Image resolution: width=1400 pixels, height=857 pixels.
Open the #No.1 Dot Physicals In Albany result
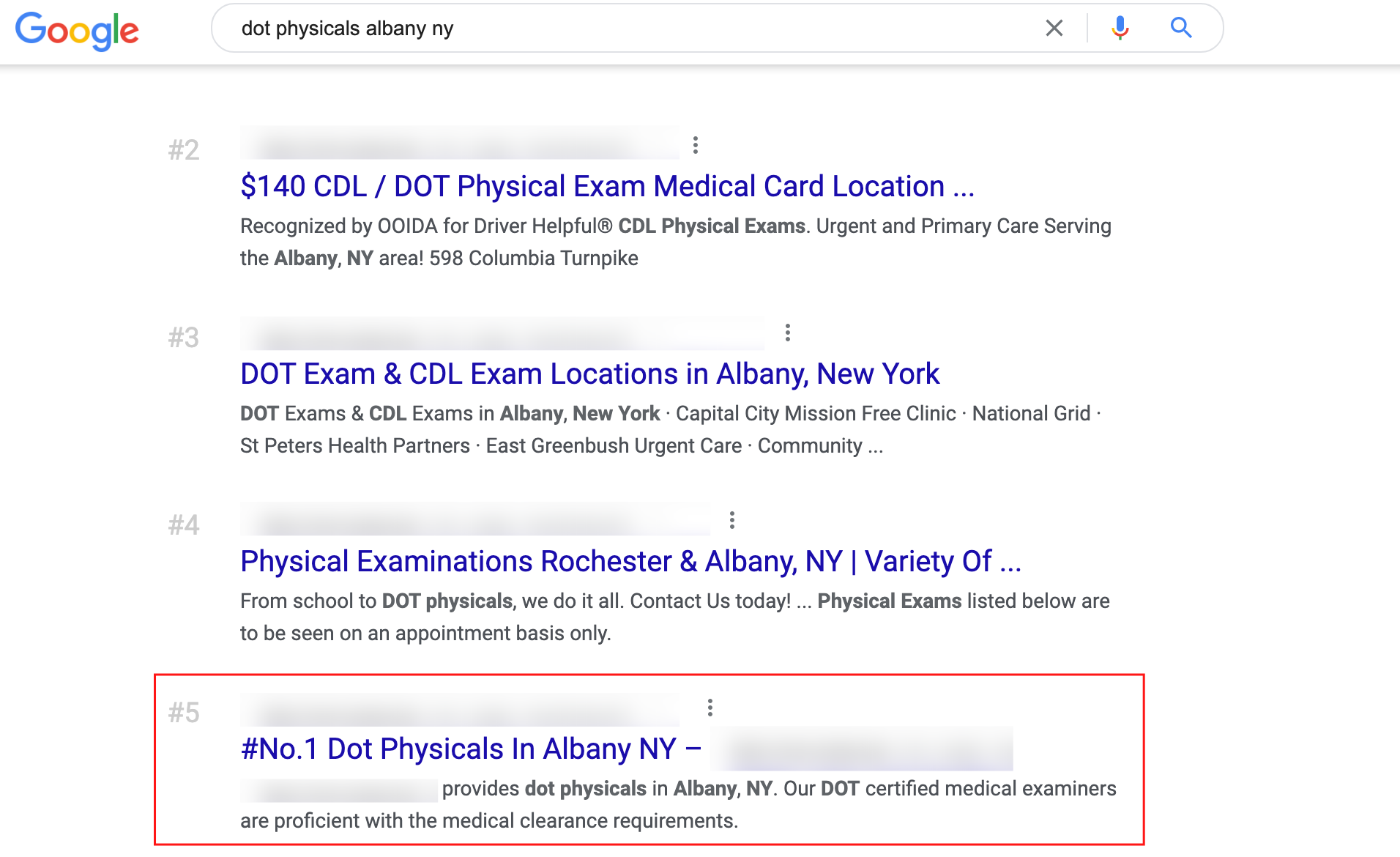click(x=469, y=749)
